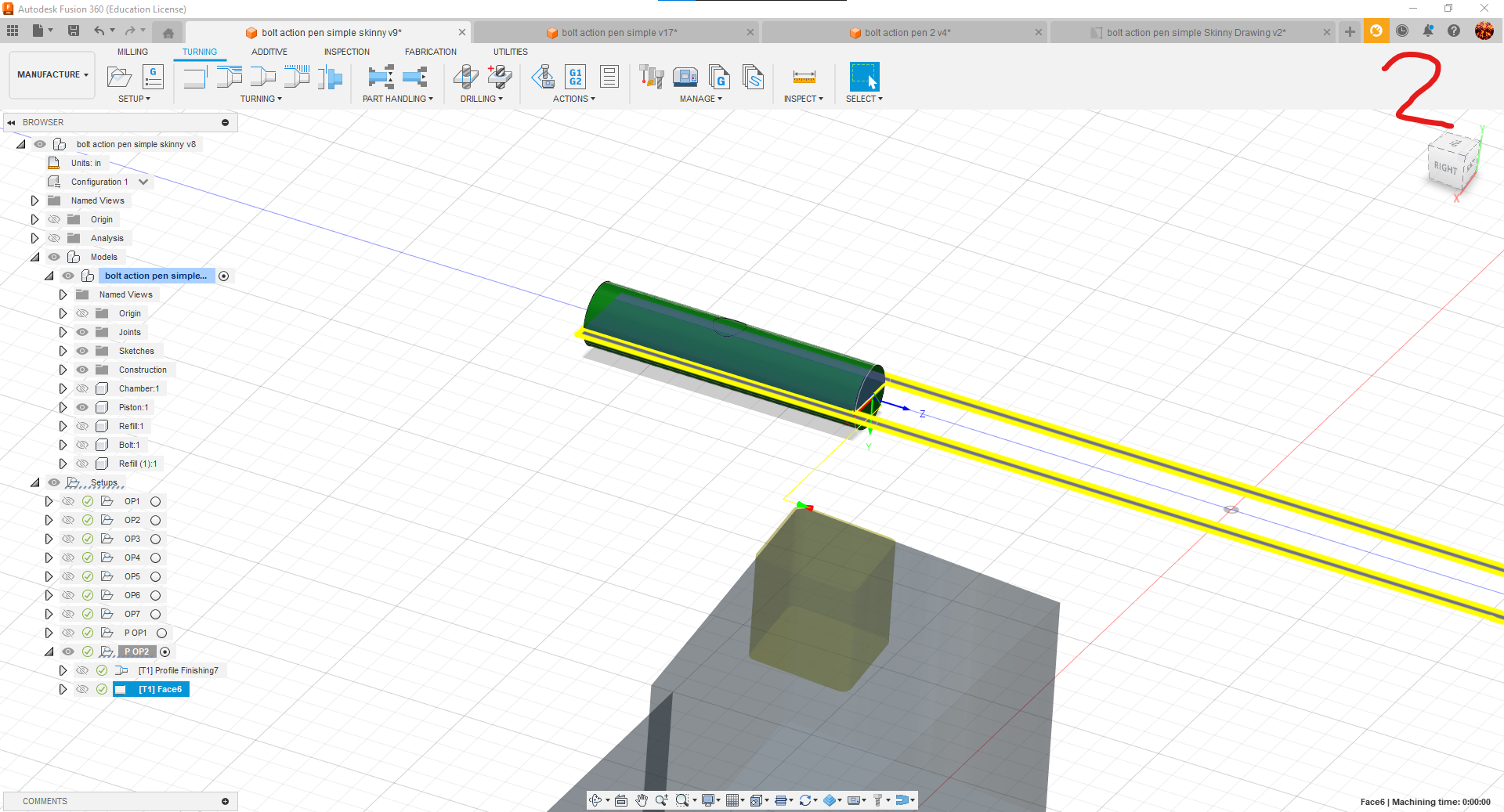Toggle visibility of the Piston:1 component

82,407
